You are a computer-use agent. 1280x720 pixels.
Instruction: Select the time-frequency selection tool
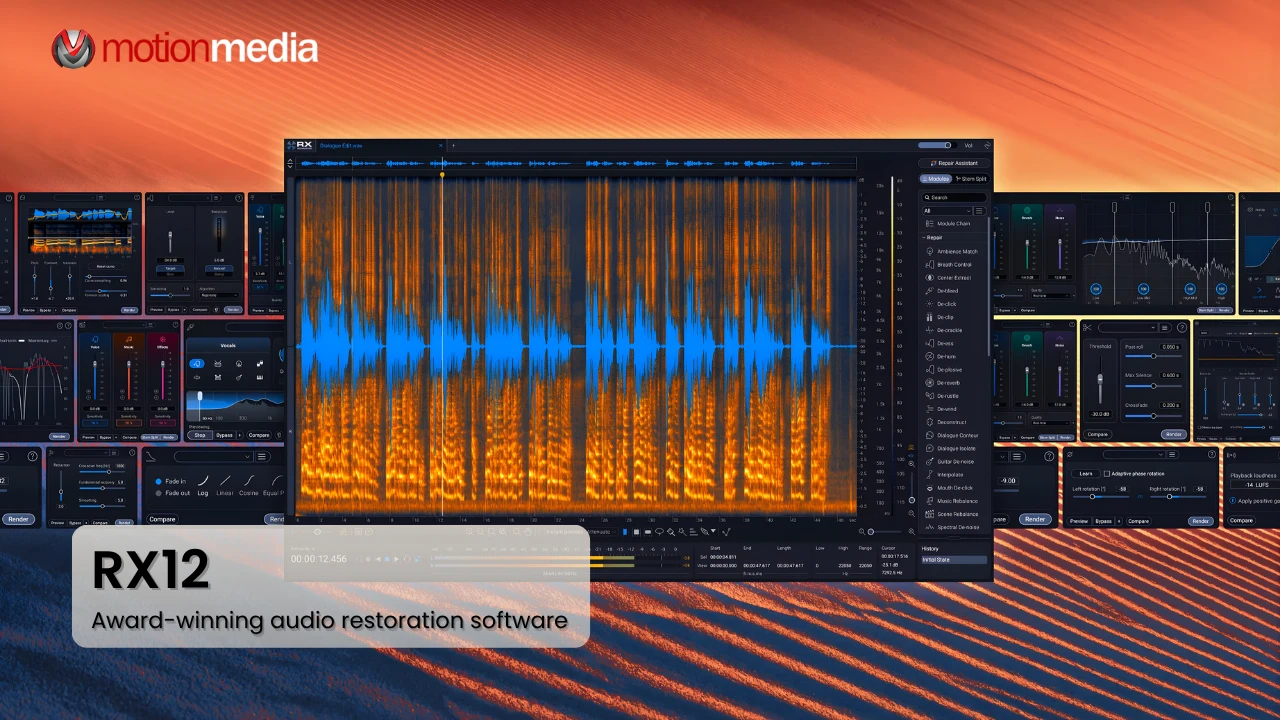(637, 532)
